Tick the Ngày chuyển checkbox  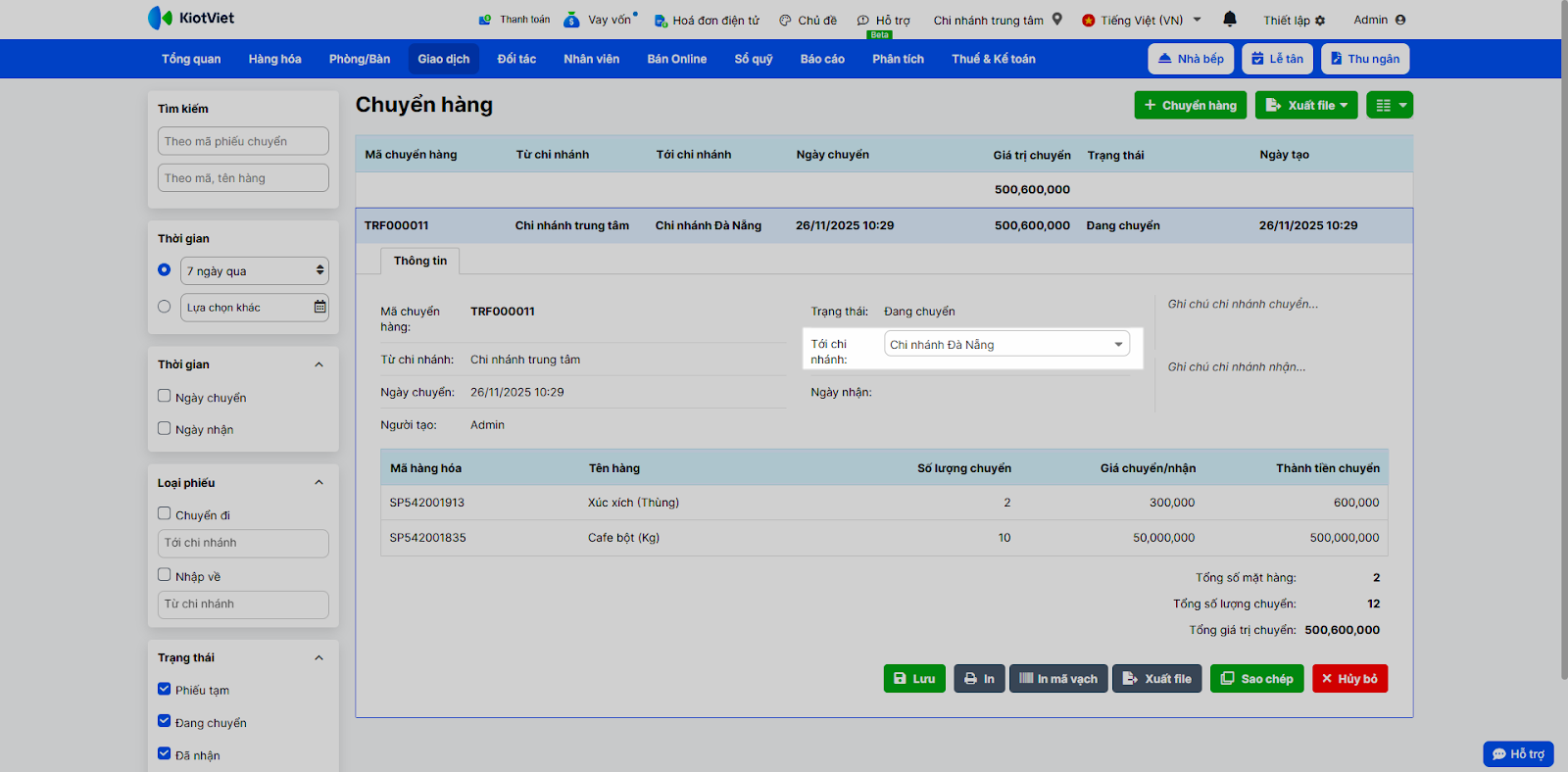tap(165, 396)
